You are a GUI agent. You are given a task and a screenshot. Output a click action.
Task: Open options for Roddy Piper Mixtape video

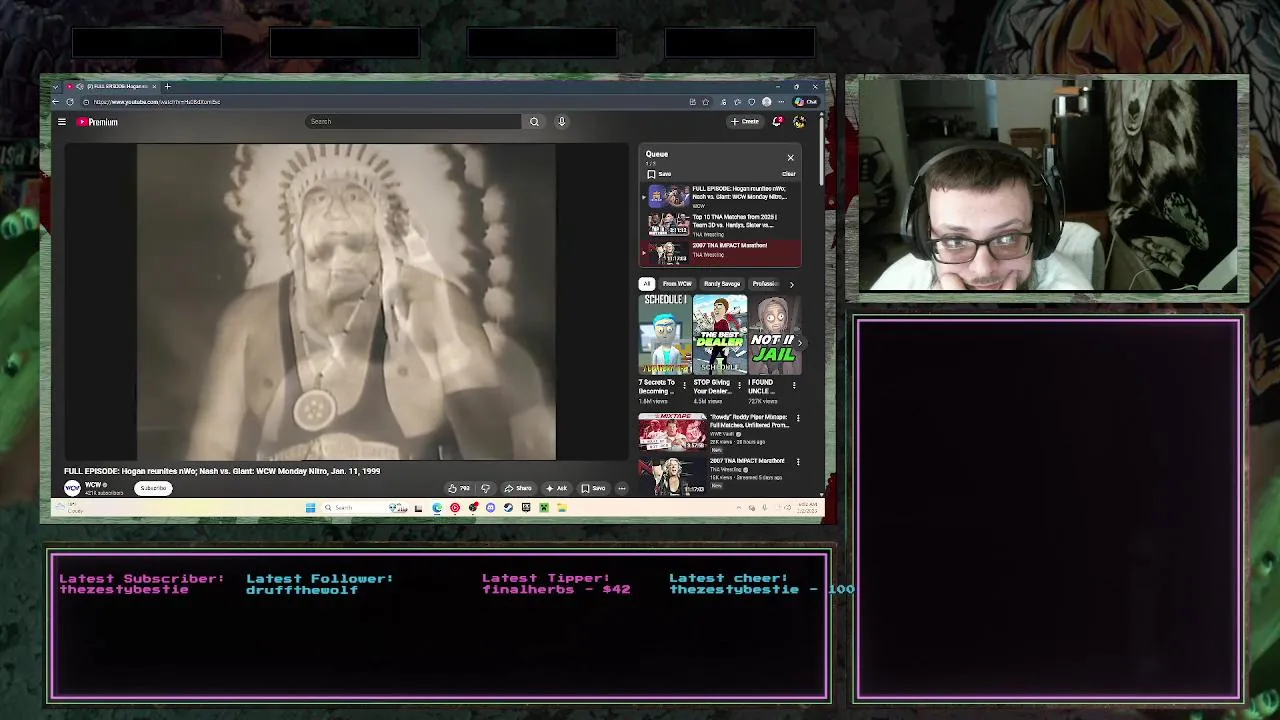[x=798, y=417]
